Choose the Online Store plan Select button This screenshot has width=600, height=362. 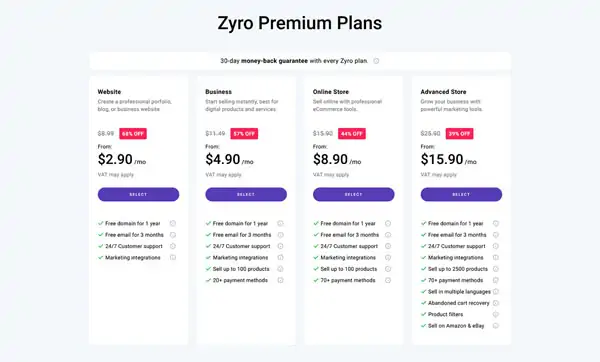[x=354, y=194]
